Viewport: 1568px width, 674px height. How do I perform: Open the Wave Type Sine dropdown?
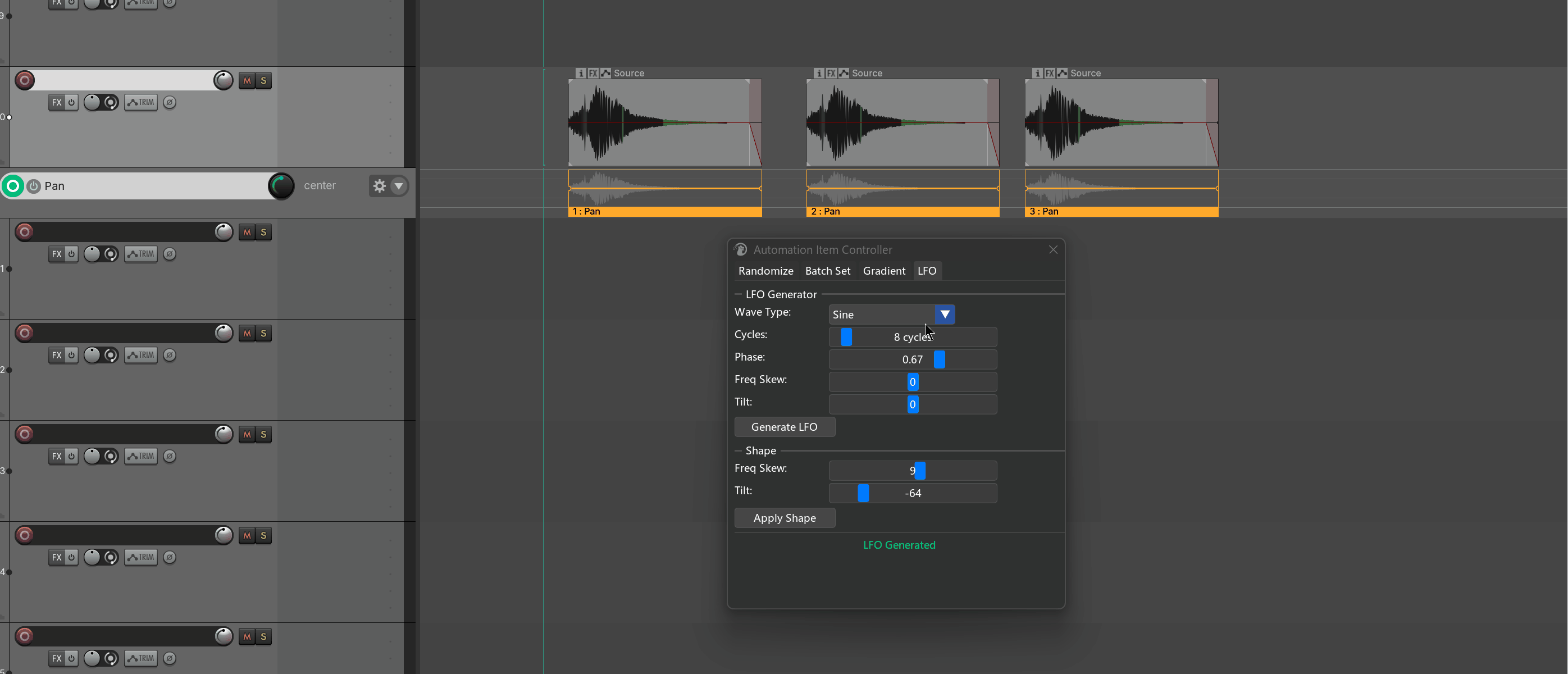[891, 314]
